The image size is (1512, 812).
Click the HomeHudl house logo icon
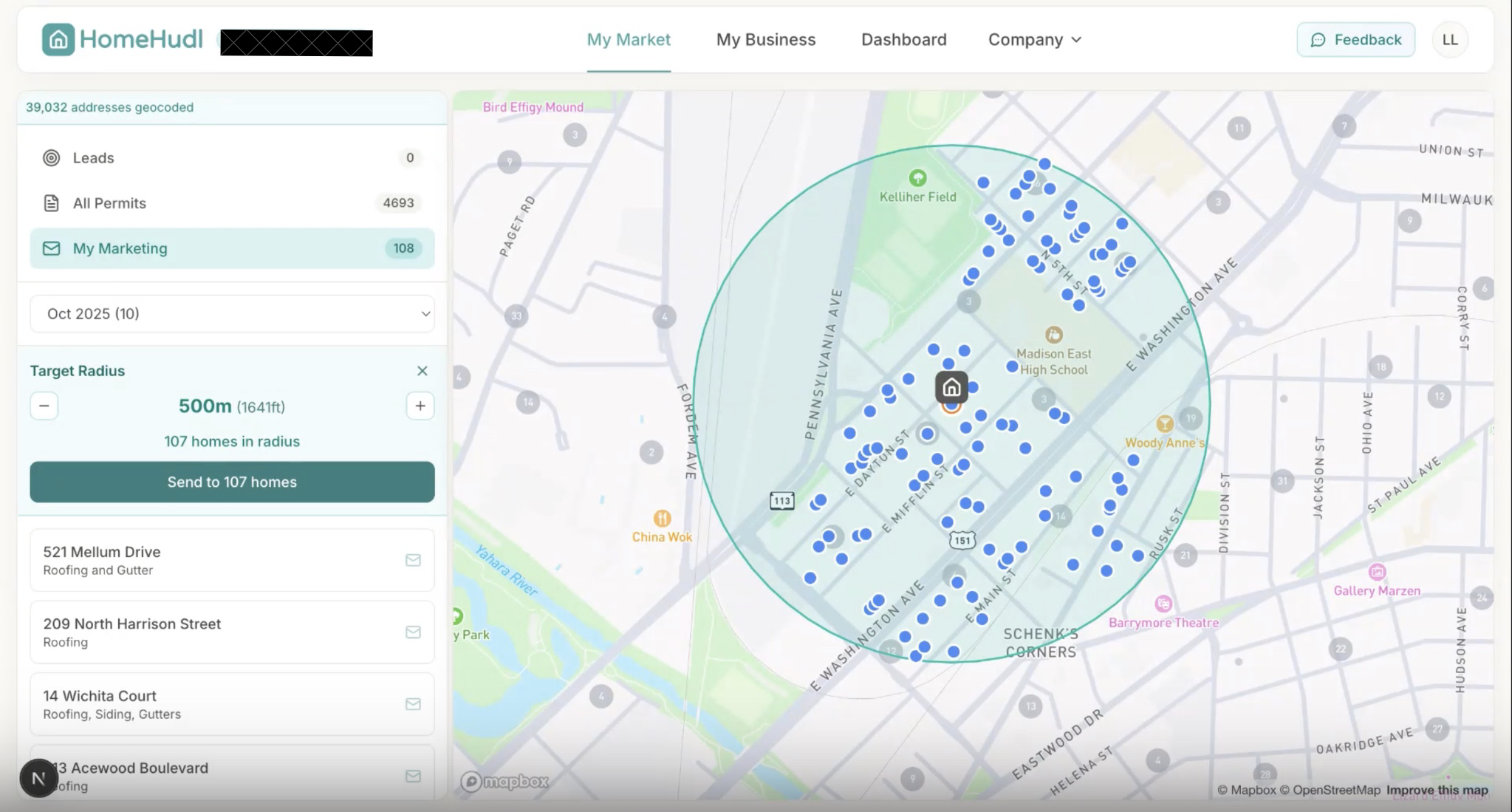[58, 39]
